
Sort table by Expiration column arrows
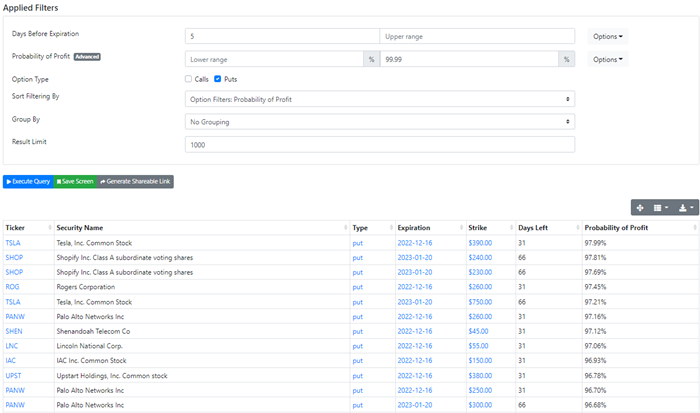(462, 228)
